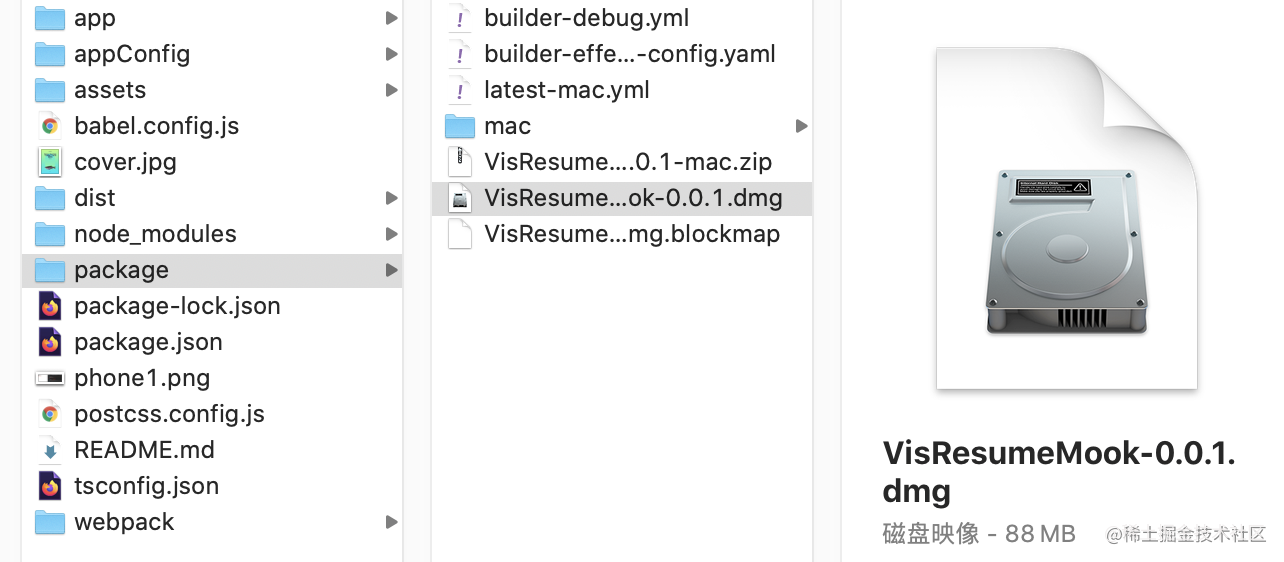The width and height of the screenshot is (1284, 562).
Task: Click the latest-mac.yml file icon
Action: [460, 90]
